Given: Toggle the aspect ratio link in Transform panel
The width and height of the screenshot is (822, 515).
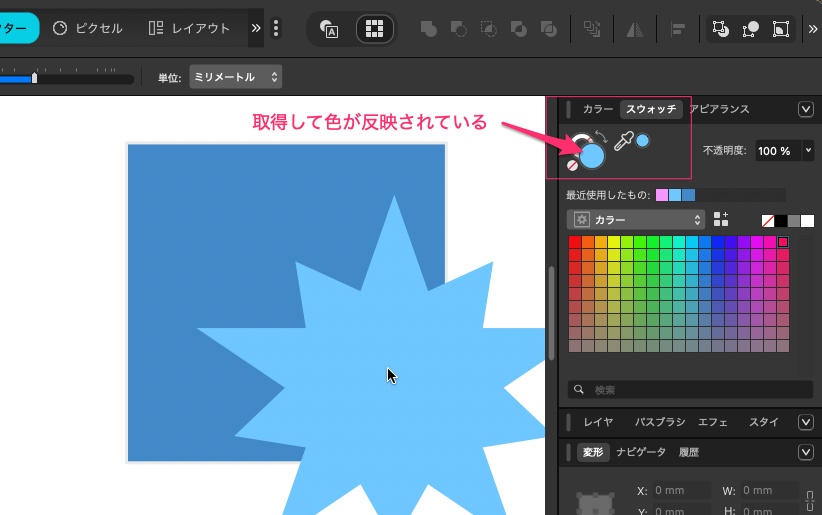Looking at the screenshot, I should point(808,499).
